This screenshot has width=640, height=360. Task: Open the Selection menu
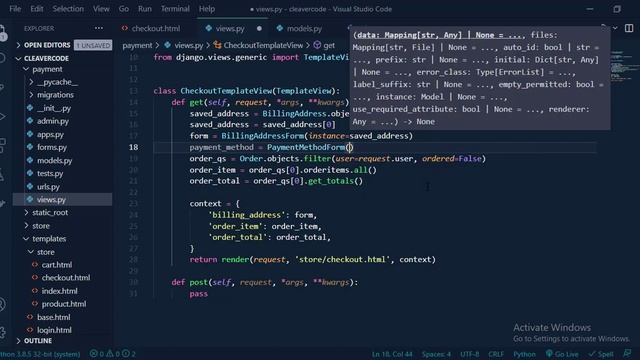pos(68,9)
